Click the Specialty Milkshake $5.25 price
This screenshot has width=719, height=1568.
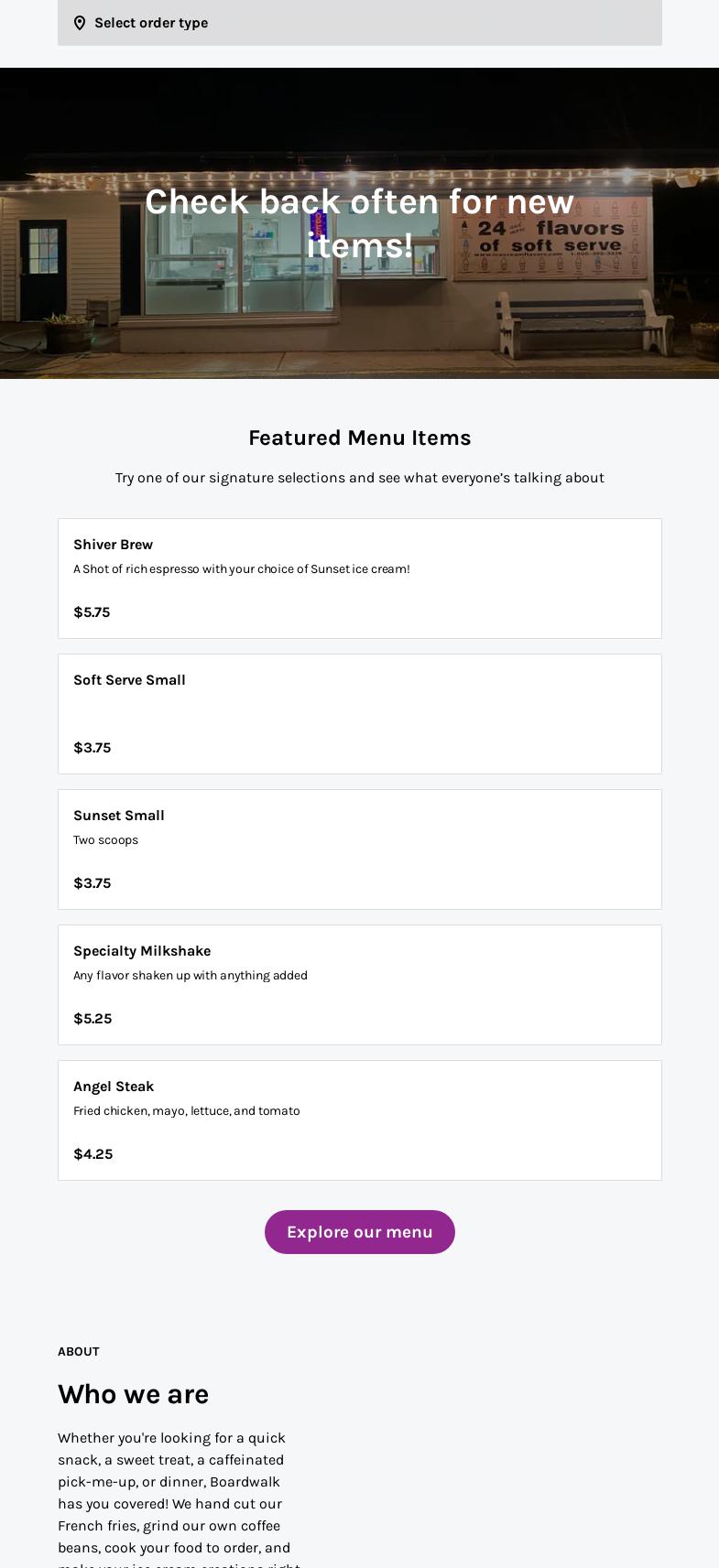tap(93, 1019)
